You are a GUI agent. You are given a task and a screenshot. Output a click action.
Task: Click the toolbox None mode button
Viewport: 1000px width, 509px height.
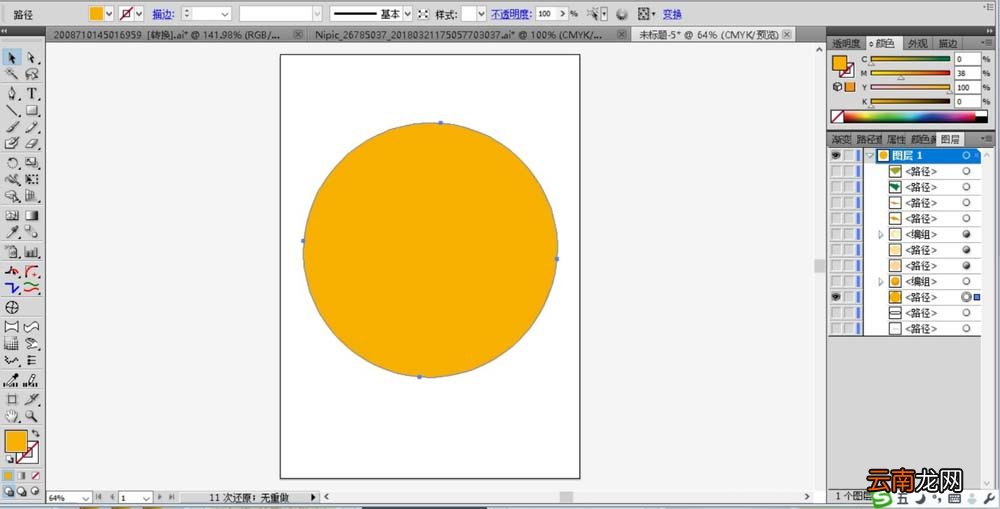point(36,476)
